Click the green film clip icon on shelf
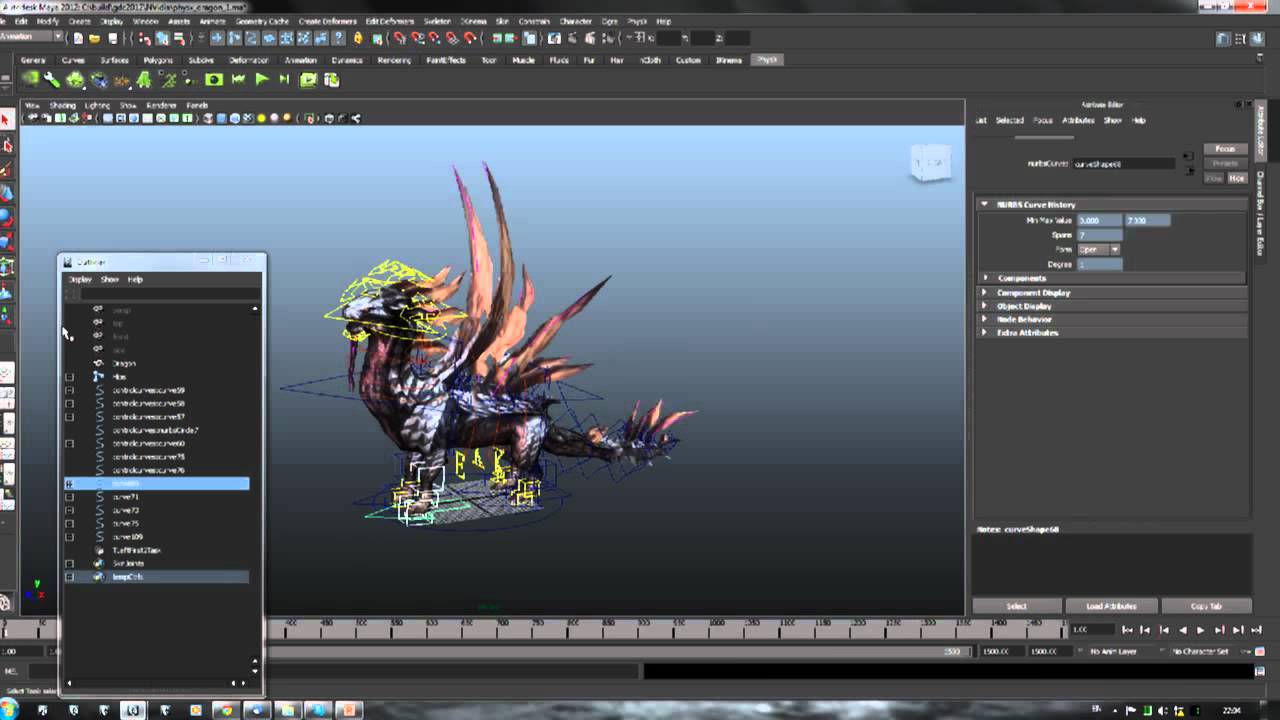 [308, 80]
